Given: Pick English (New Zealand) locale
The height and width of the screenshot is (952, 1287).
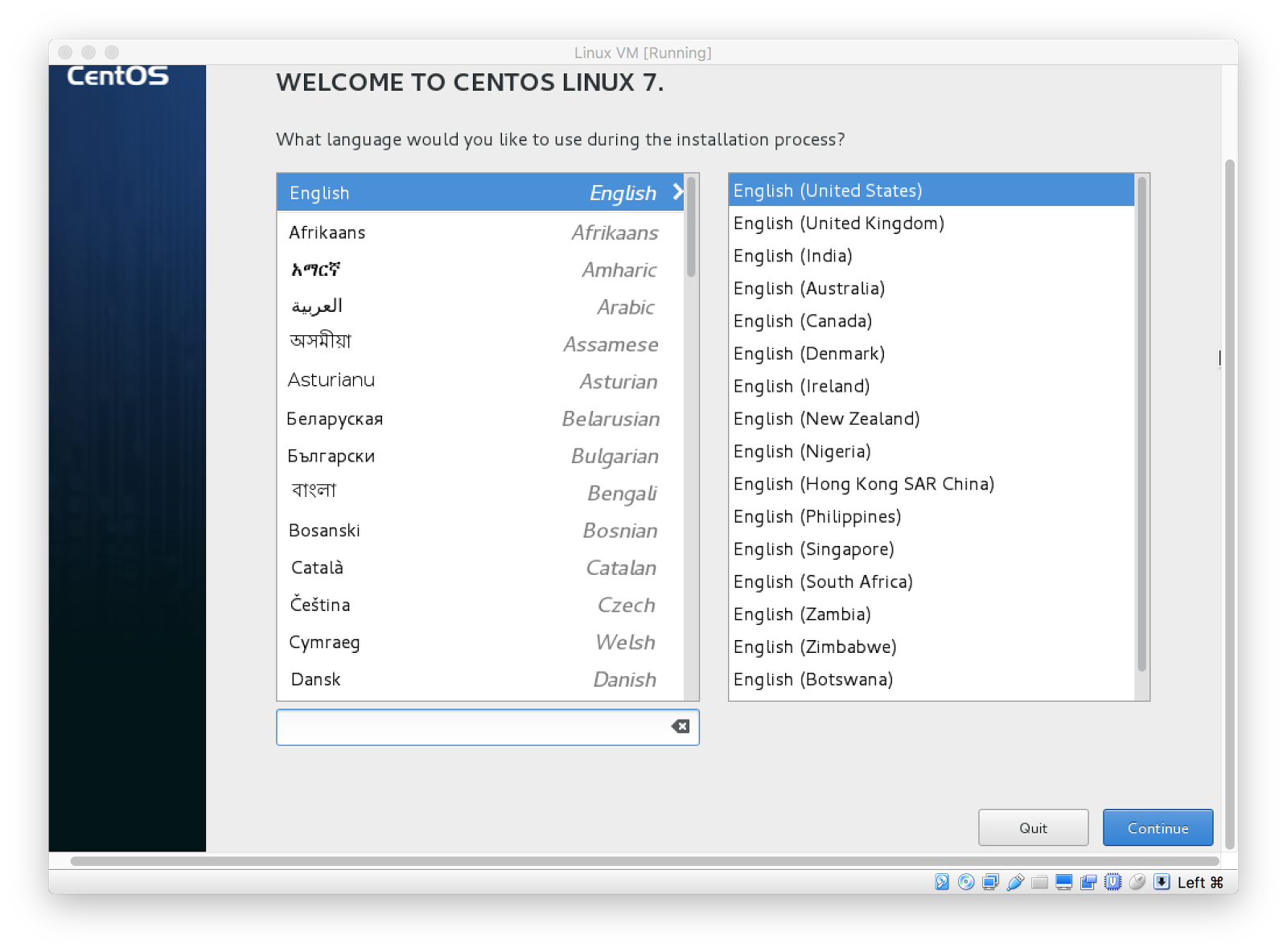Looking at the screenshot, I should (931, 418).
